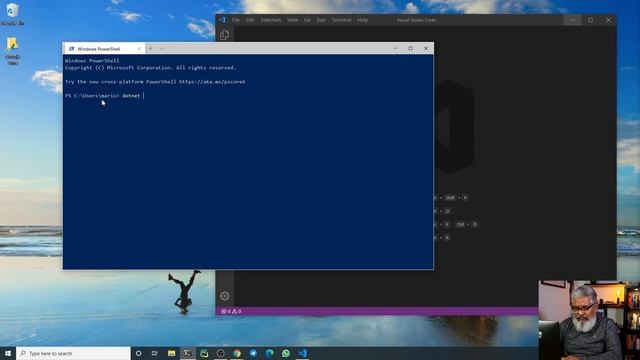The image size is (640, 360).
Task: Click the warnings count in VS Code status bar
Action: click(x=237, y=311)
